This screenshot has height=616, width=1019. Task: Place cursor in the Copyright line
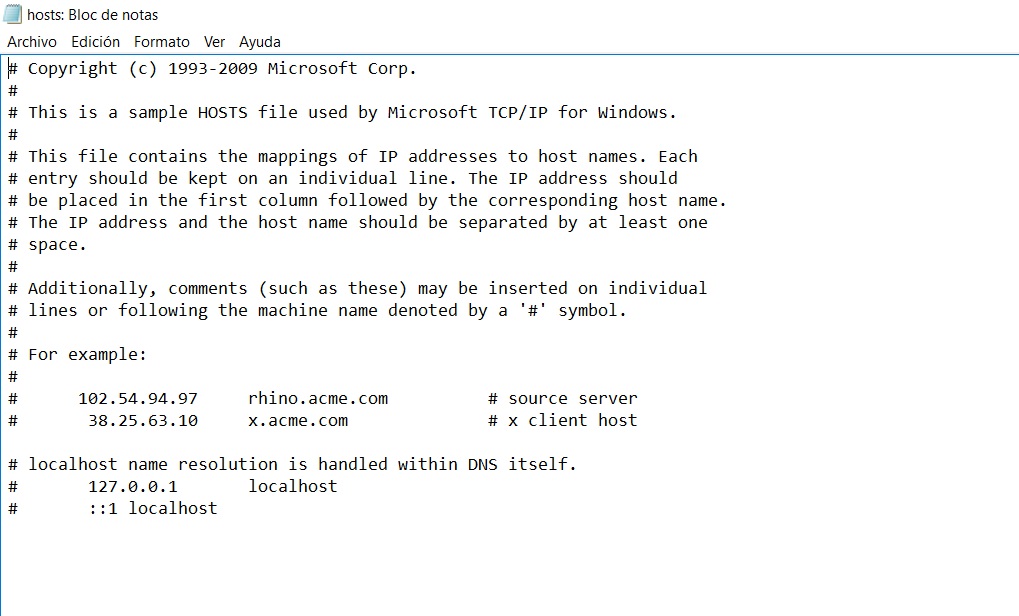coord(212,68)
